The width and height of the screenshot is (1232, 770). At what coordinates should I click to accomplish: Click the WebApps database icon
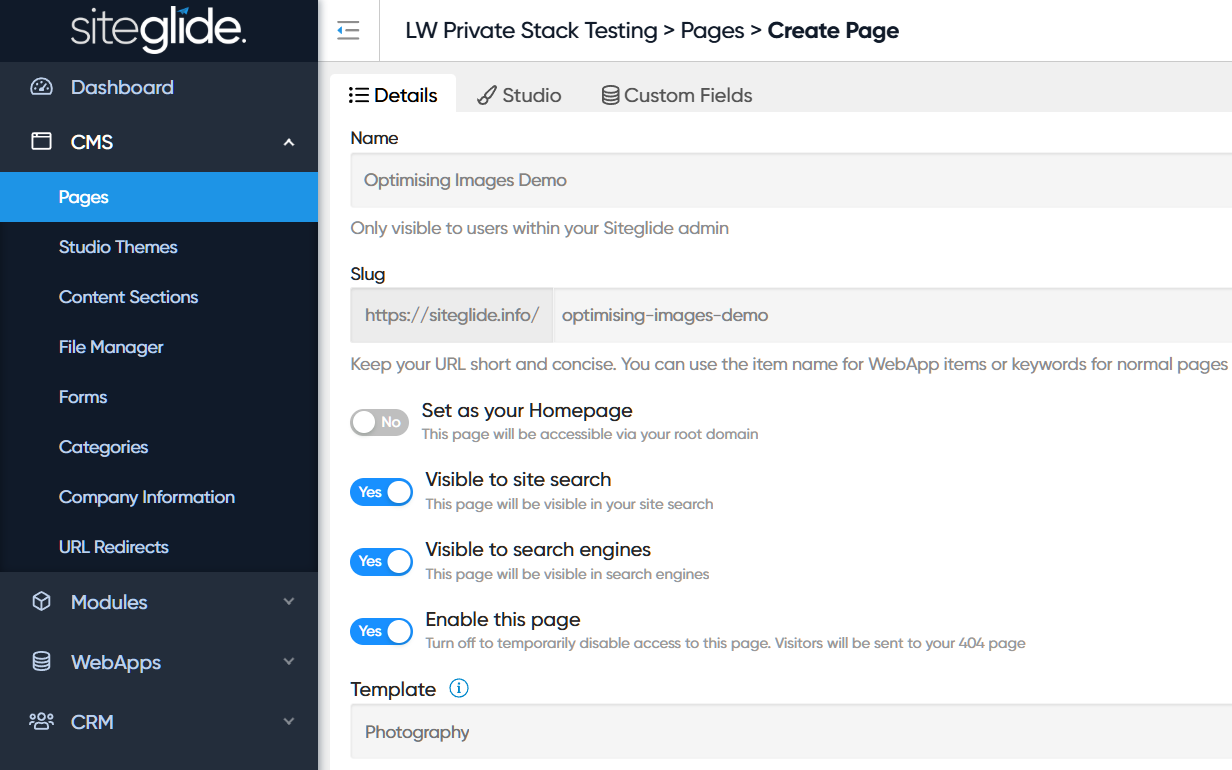coord(41,662)
